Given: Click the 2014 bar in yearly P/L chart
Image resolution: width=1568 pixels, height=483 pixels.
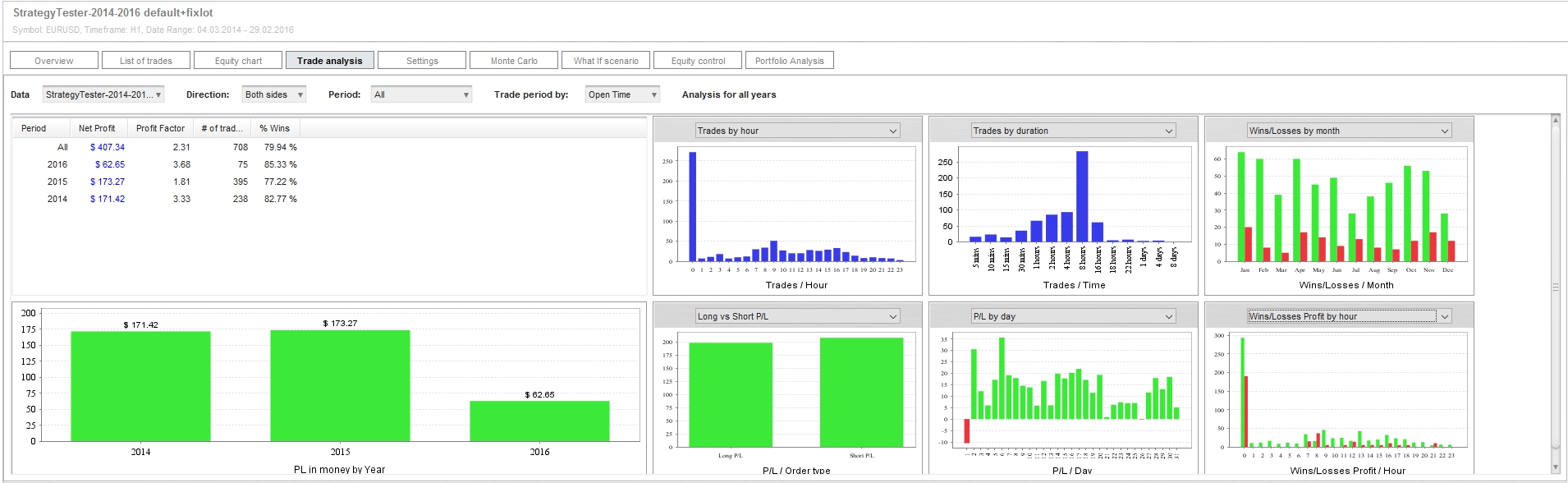Looking at the screenshot, I should [x=140, y=386].
